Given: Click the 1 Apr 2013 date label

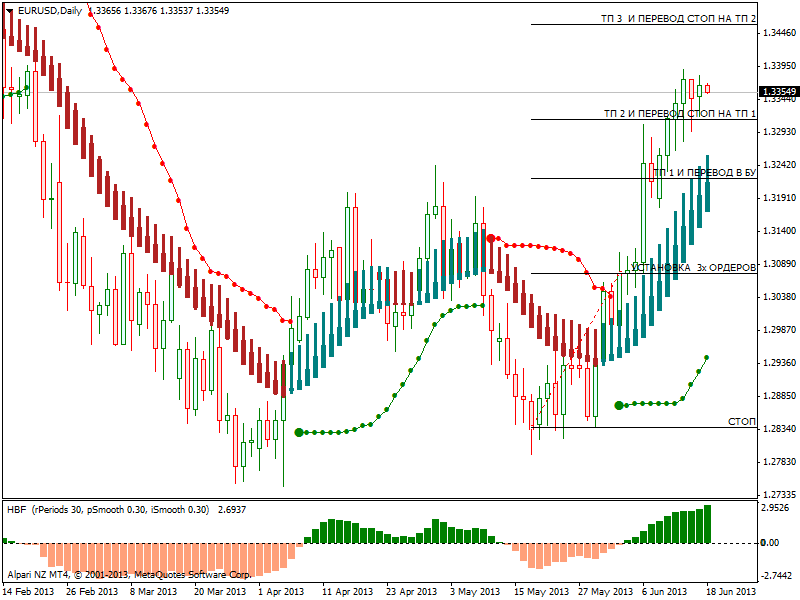Looking at the screenshot, I should click(281, 592).
